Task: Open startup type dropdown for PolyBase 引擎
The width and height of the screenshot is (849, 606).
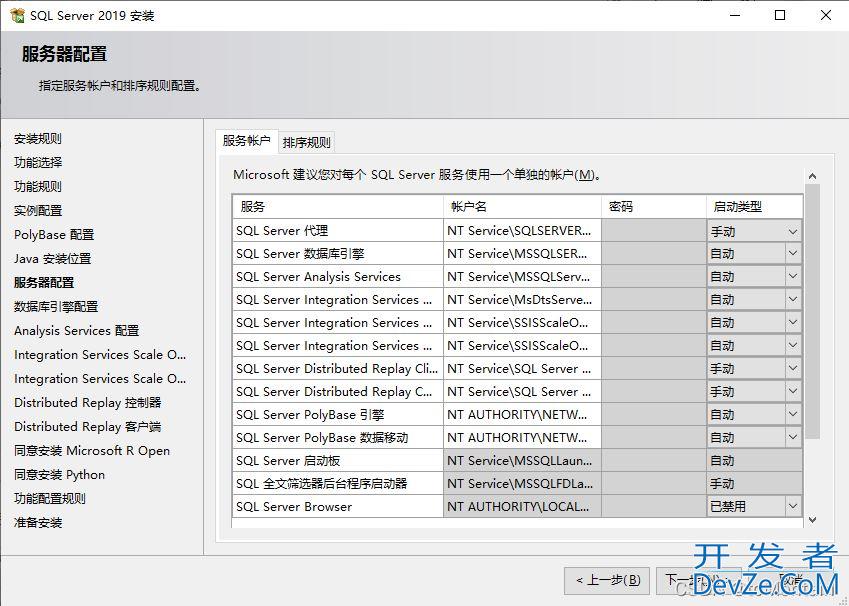Action: click(793, 415)
